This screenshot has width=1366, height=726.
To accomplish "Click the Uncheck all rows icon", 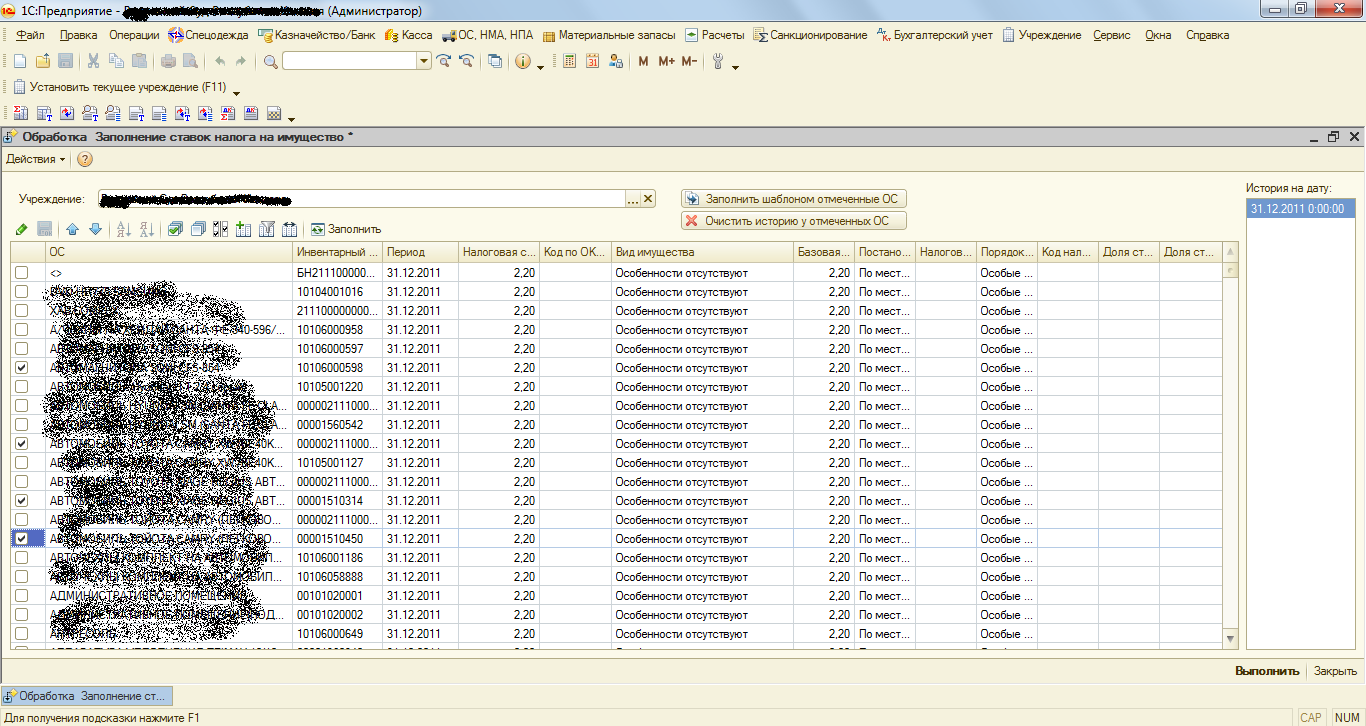I will 198,229.
